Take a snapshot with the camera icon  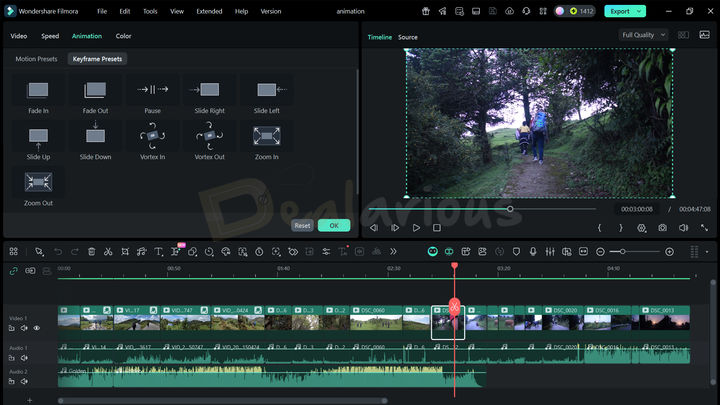pyautogui.click(x=663, y=228)
